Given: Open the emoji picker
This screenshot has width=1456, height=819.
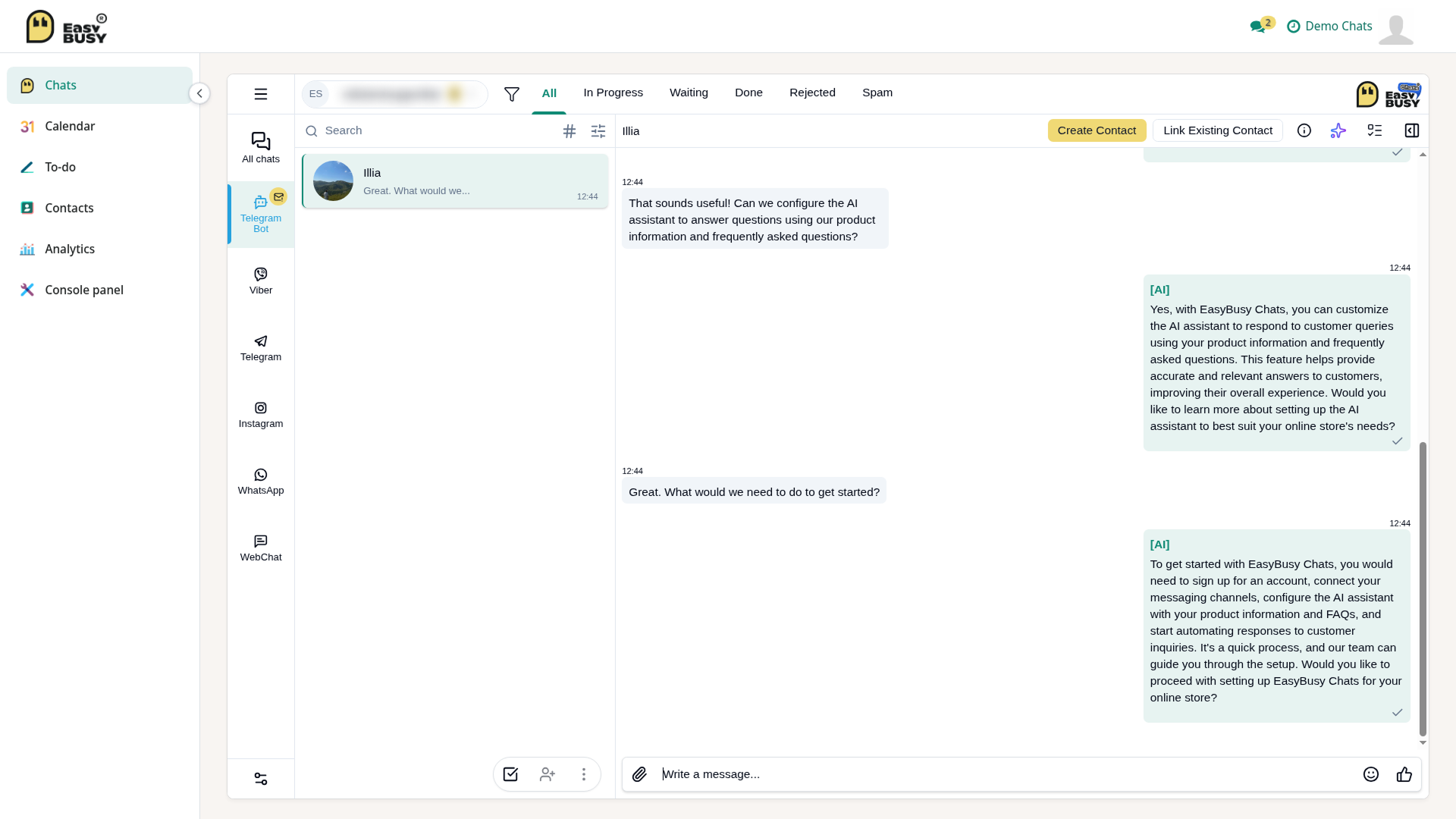Looking at the screenshot, I should click(1371, 774).
